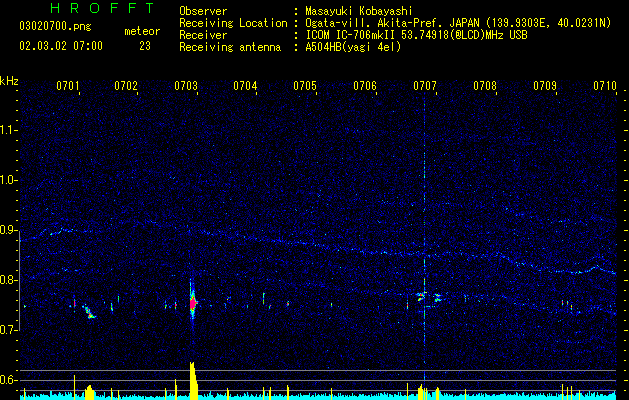This screenshot has height=400, width=629.
Task: Click the diagonal meteor echo after 0701
Action: point(89,312)
